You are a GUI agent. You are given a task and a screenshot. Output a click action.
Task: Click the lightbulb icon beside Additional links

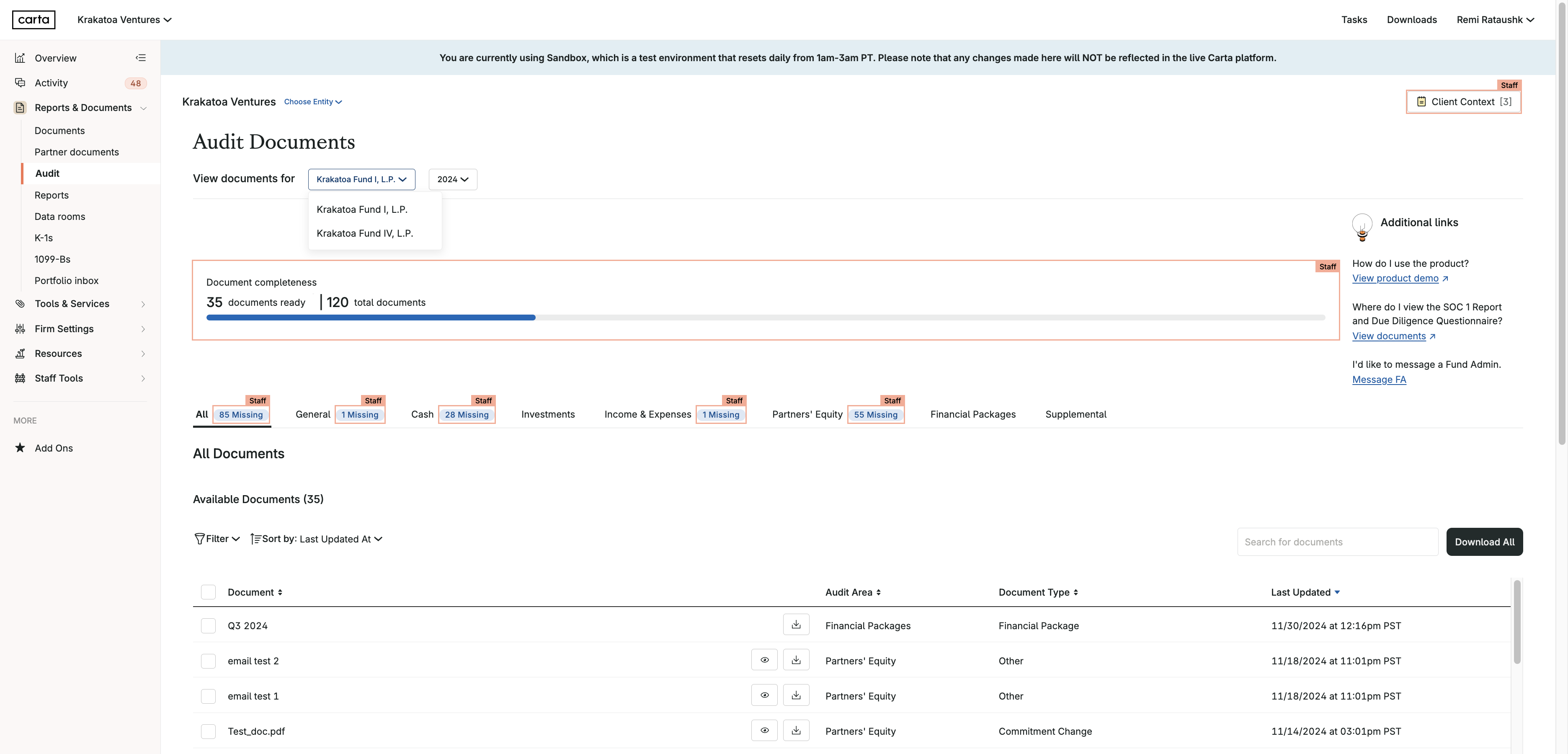point(1362,227)
